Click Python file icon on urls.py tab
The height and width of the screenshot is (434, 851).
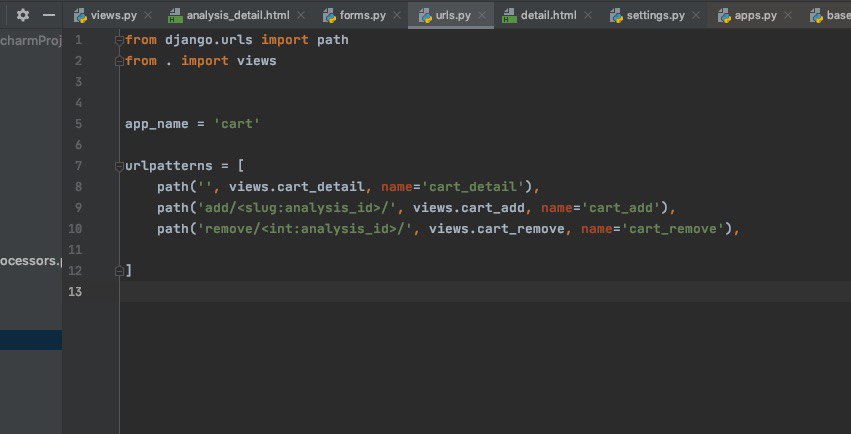(x=426, y=15)
